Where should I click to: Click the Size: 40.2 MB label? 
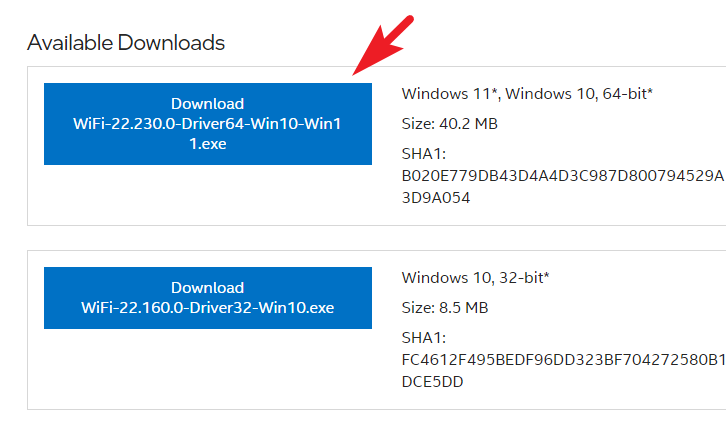tap(450, 124)
